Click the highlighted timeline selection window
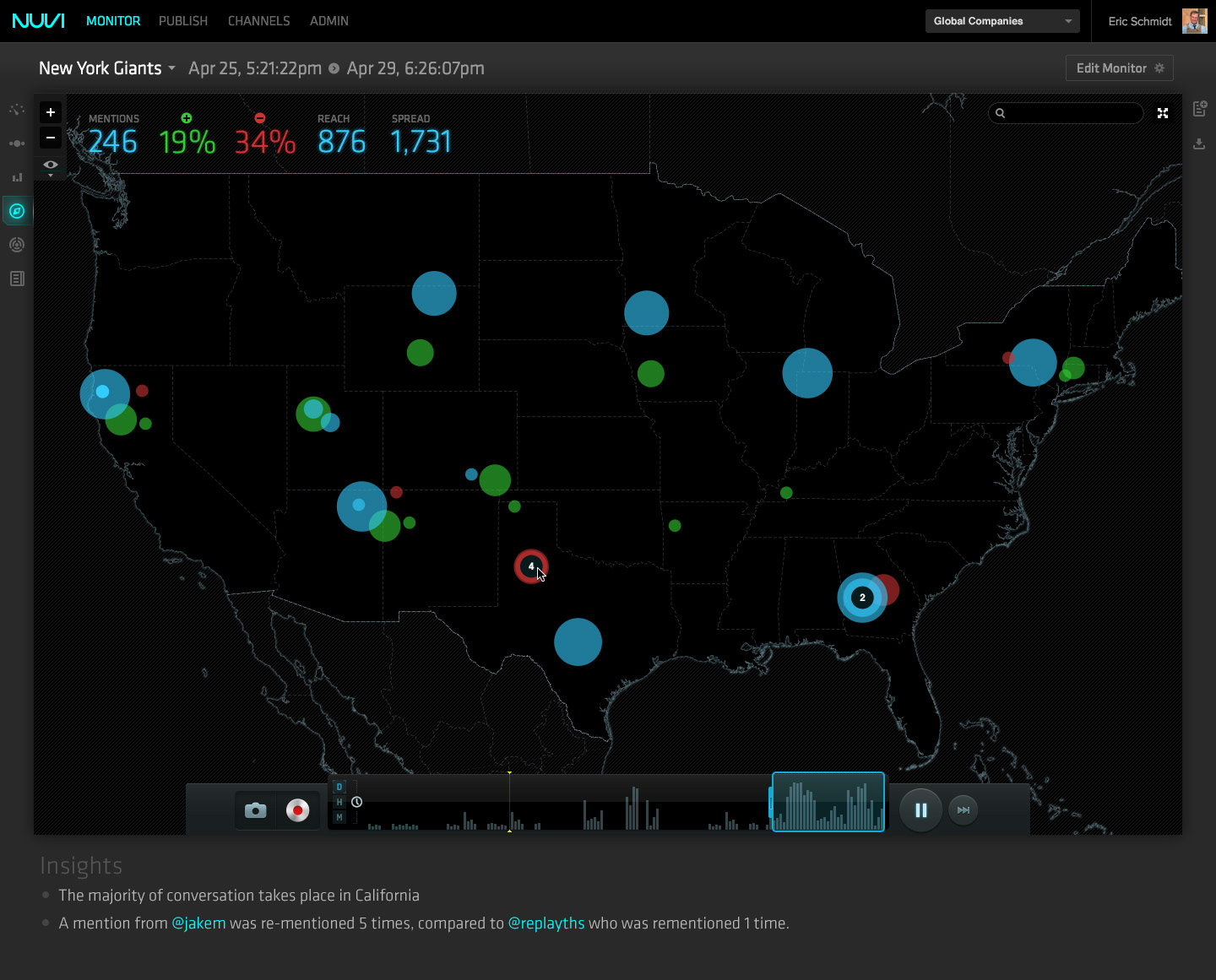 click(x=828, y=802)
